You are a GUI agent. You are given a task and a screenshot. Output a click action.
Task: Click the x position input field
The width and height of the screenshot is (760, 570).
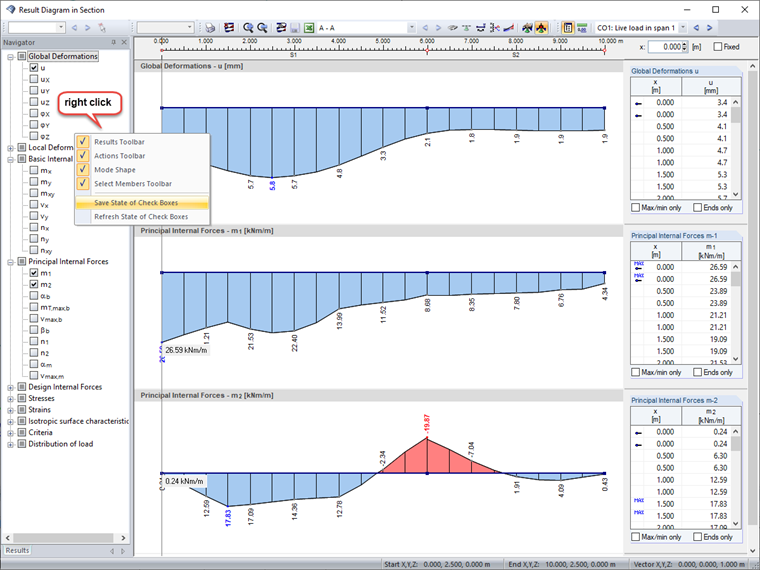tap(665, 47)
